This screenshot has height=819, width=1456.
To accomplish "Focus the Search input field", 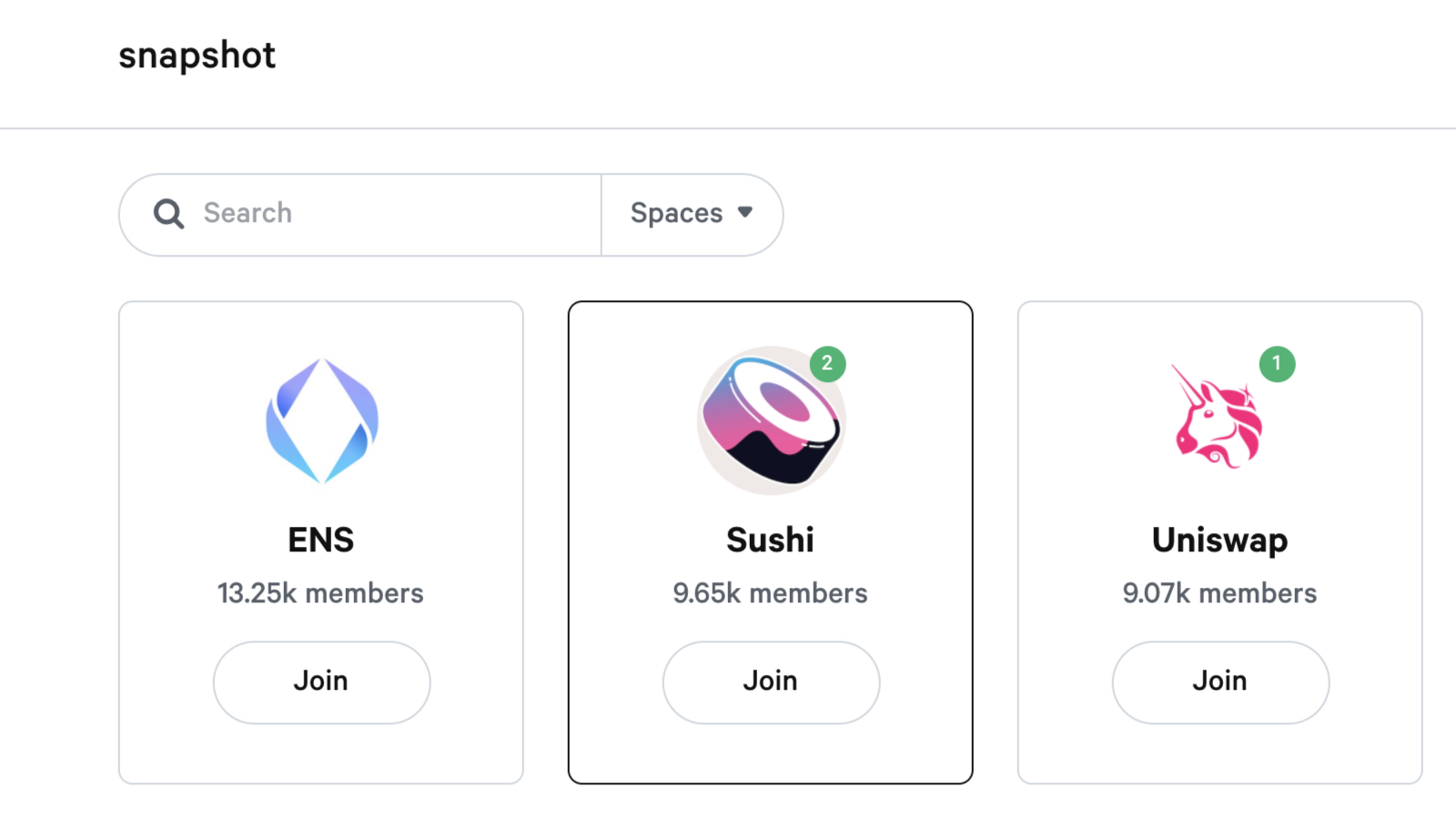I will (391, 214).
